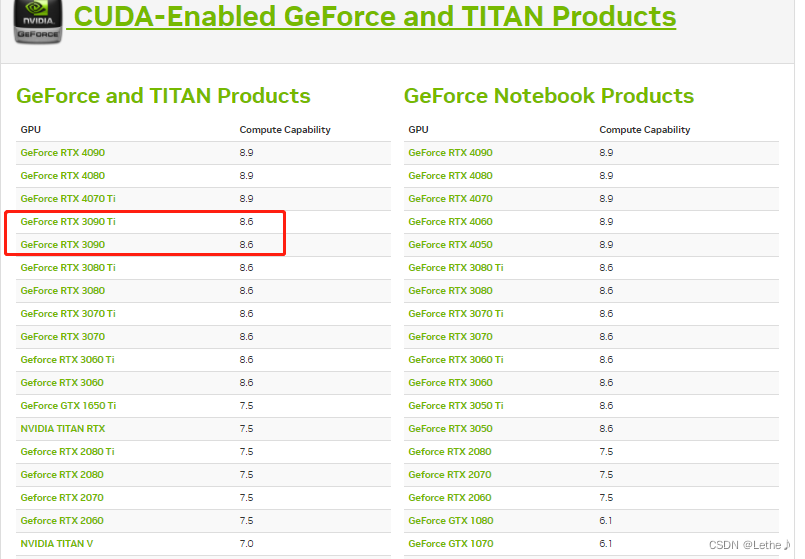Open notebook Geforce RTX 2070 link
This screenshot has height=559, width=805.
tap(450, 475)
